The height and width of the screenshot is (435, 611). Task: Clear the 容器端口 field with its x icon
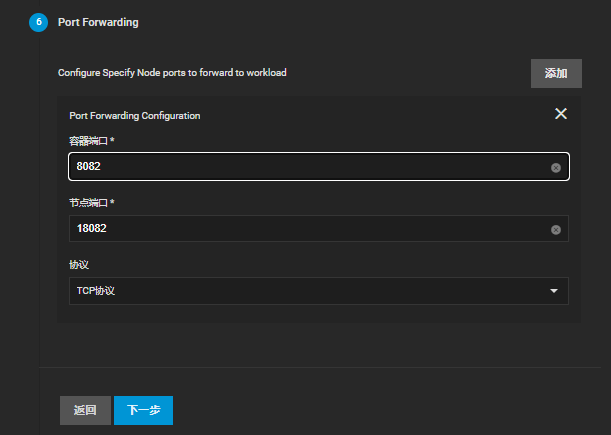[556, 168]
